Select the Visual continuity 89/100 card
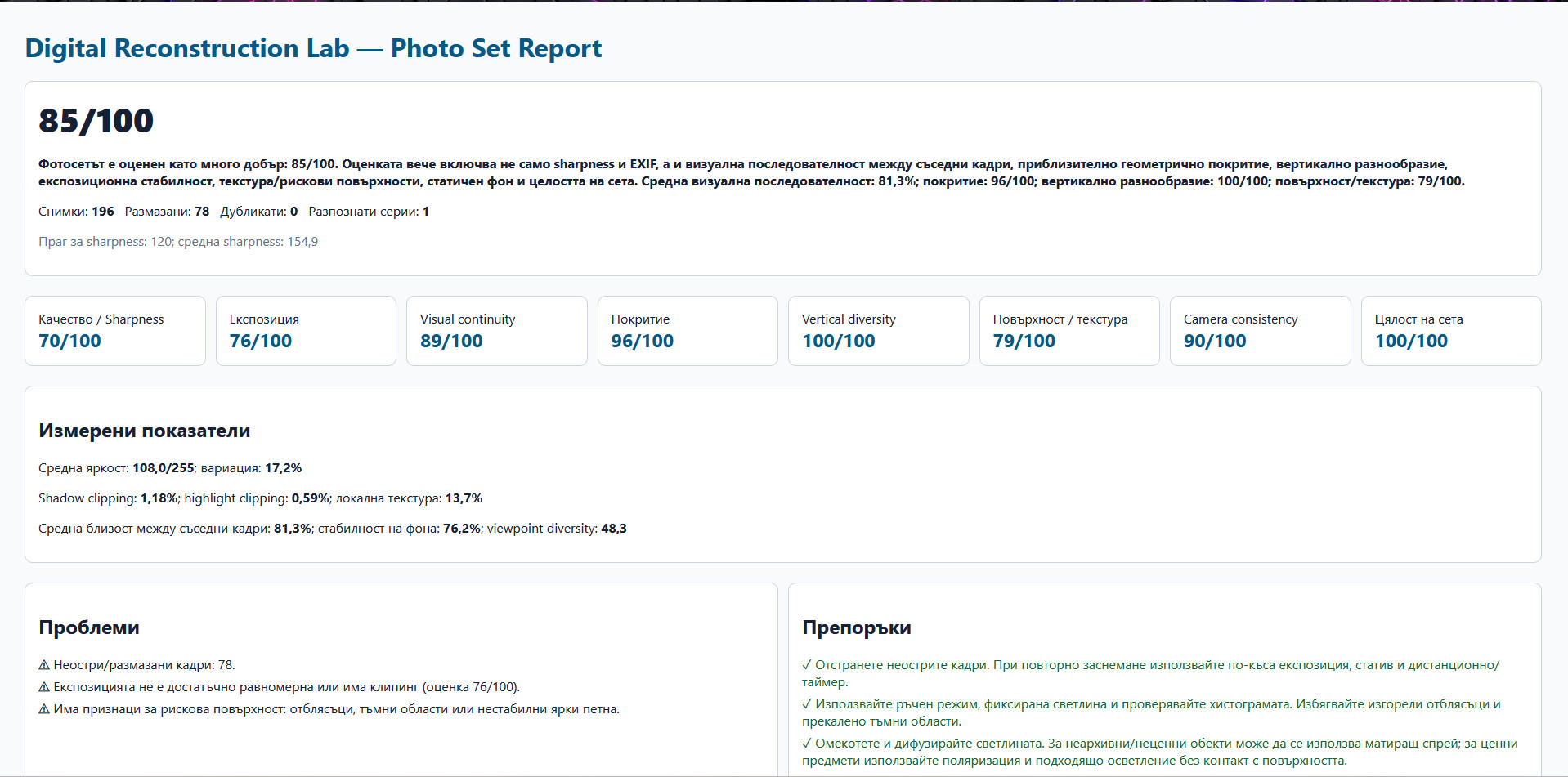 pos(497,331)
